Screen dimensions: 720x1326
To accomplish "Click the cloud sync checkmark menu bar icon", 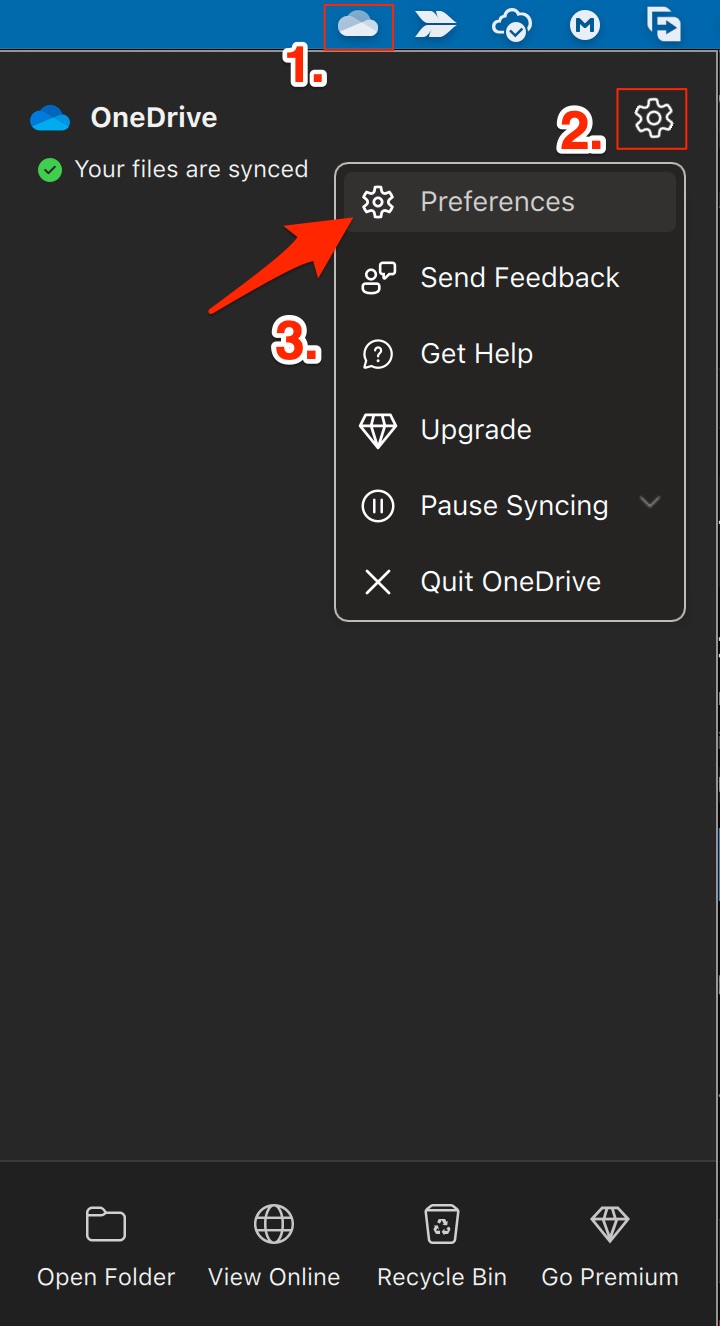I will point(510,26).
